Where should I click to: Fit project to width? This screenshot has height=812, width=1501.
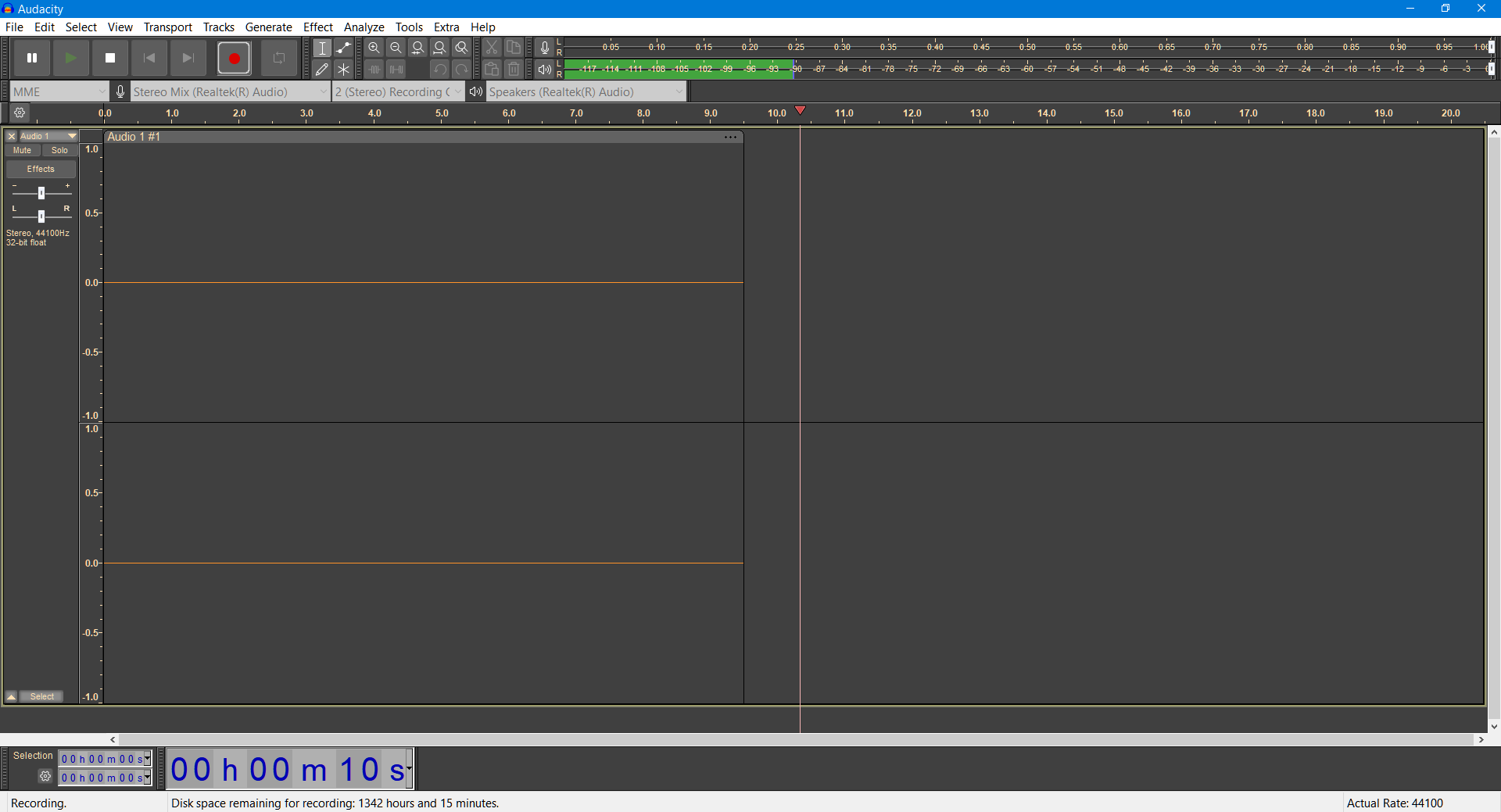(440, 48)
